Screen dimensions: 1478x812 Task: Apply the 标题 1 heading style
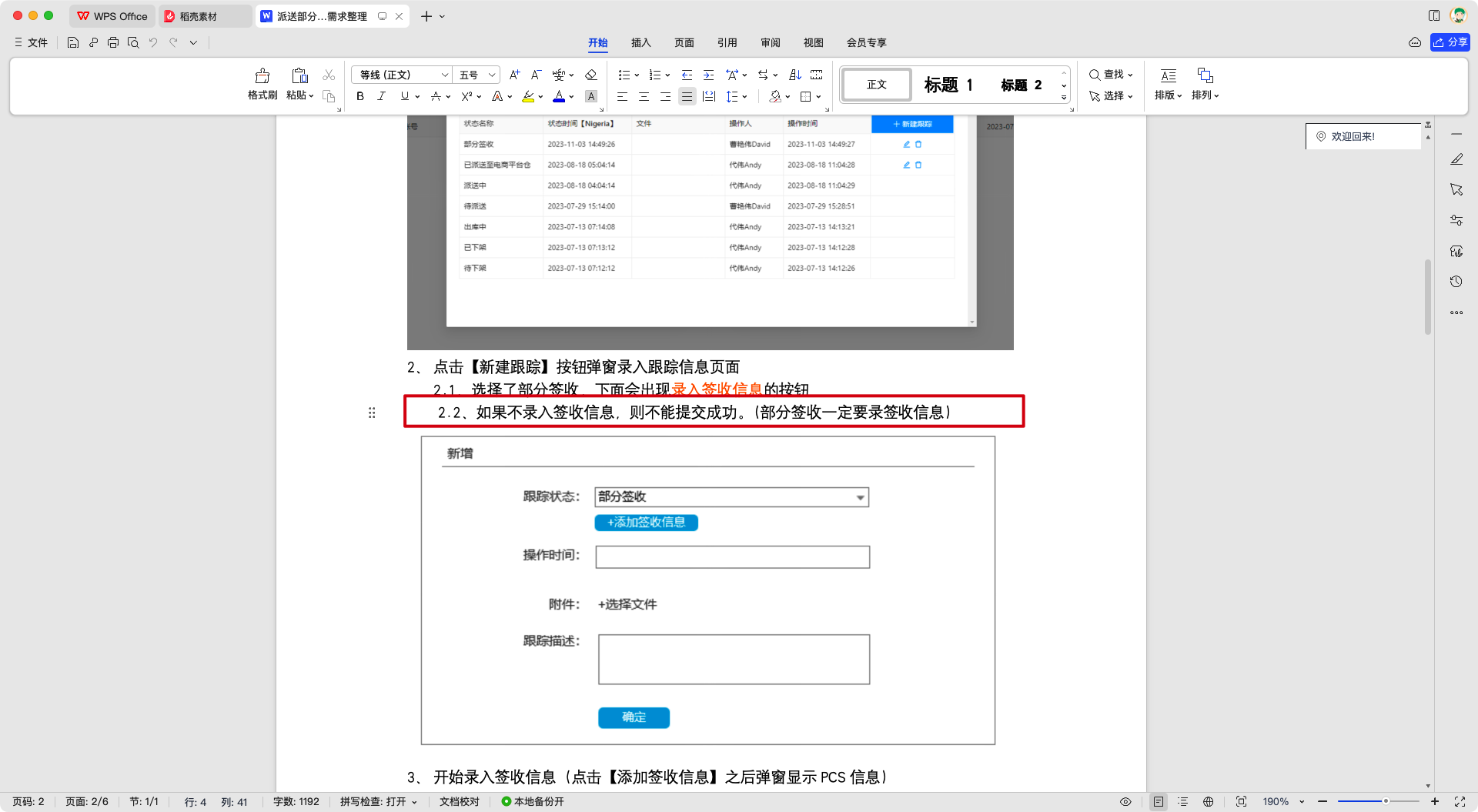pos(948,85)
